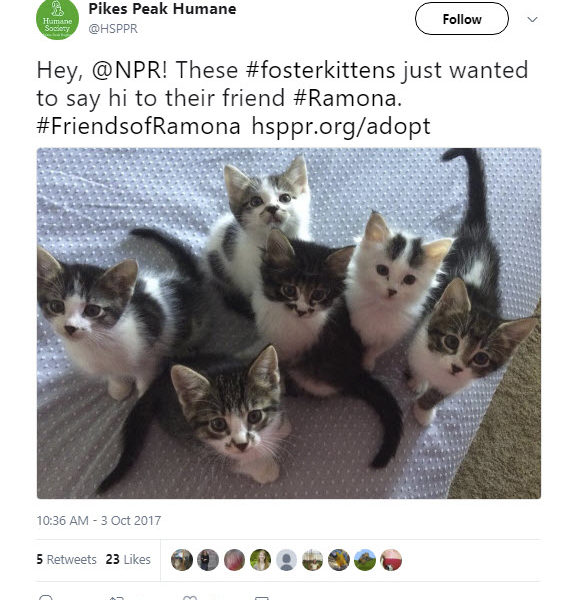Screen dimensions: 571x600
Task: Enlarge the foster kittens photo
Action: (289, 323)
